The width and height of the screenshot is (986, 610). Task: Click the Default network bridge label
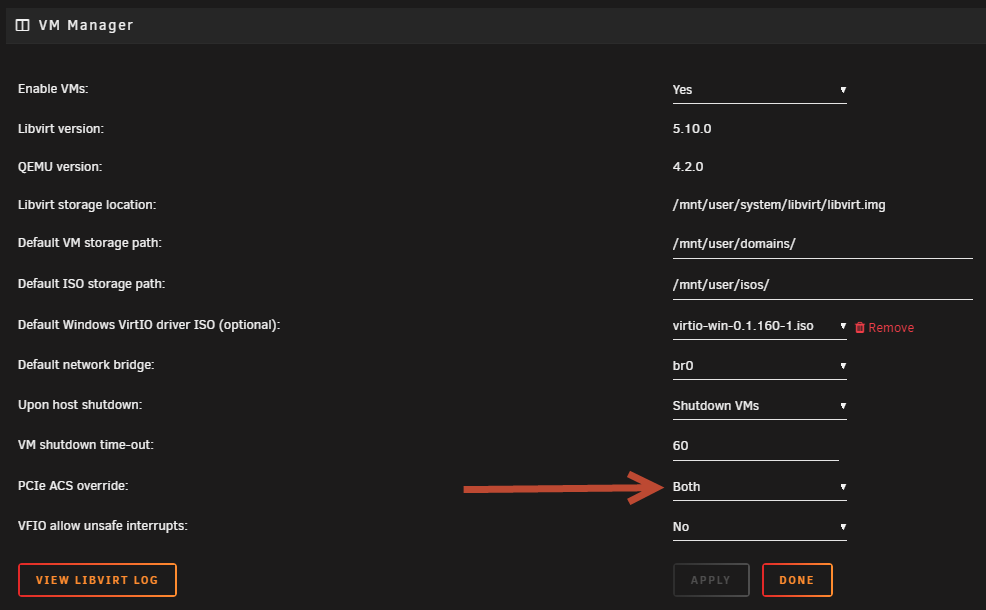[x=86, y=365]
